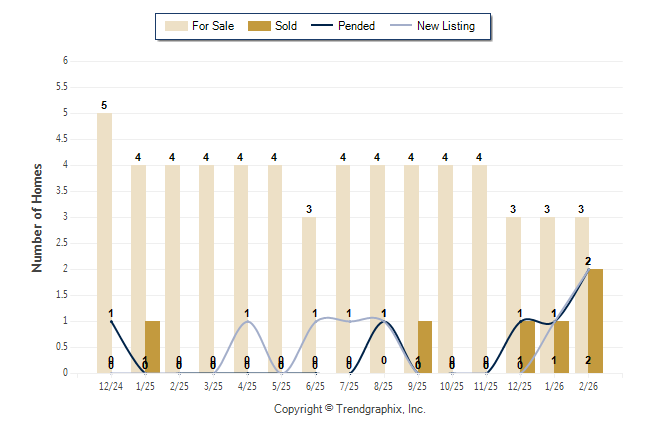Toggle the Sold series legend label
The width and height of the screenshot is (646, 434).
(286, 26)
